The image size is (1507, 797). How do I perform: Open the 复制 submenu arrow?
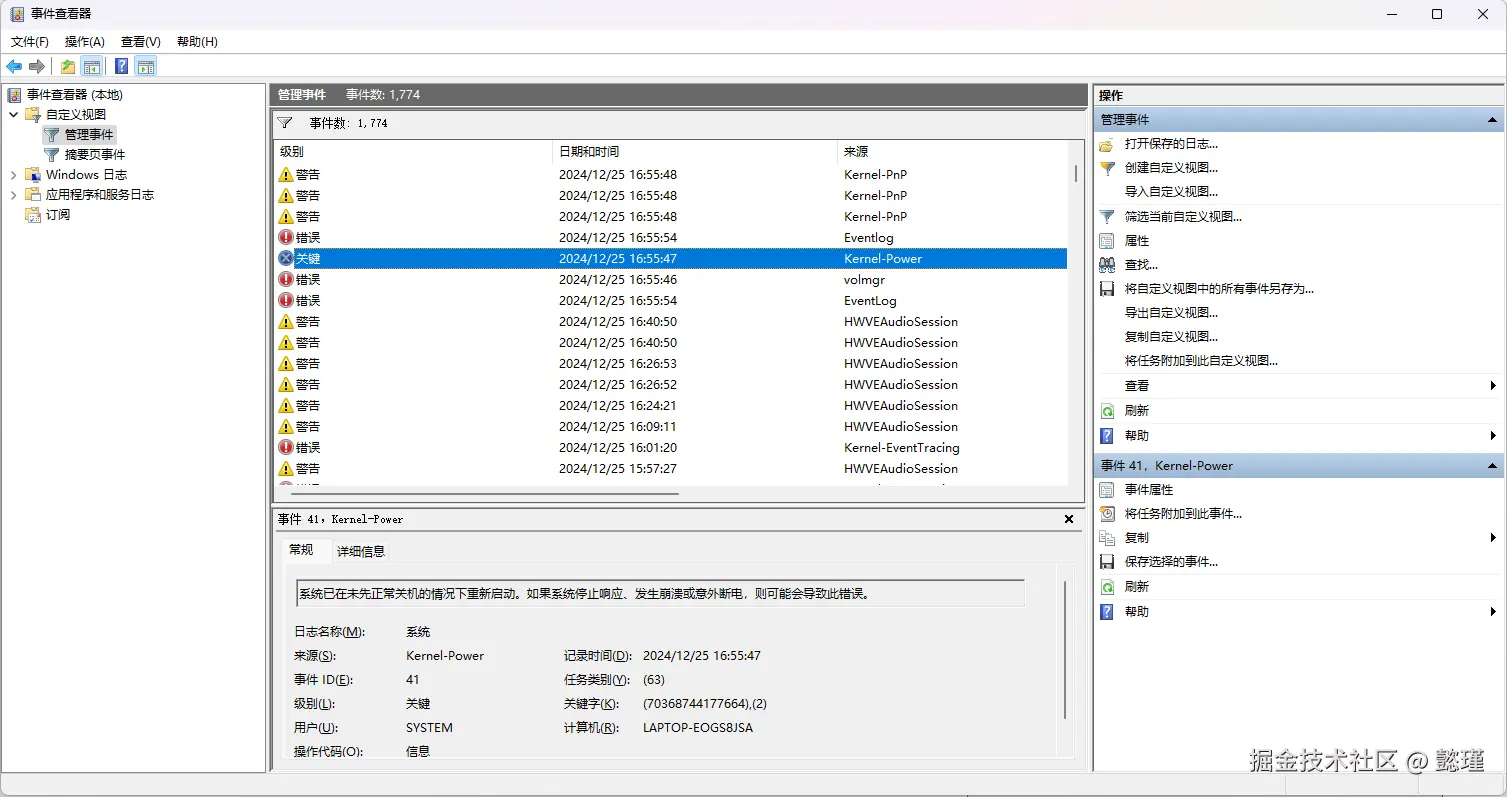point(1493,538)
